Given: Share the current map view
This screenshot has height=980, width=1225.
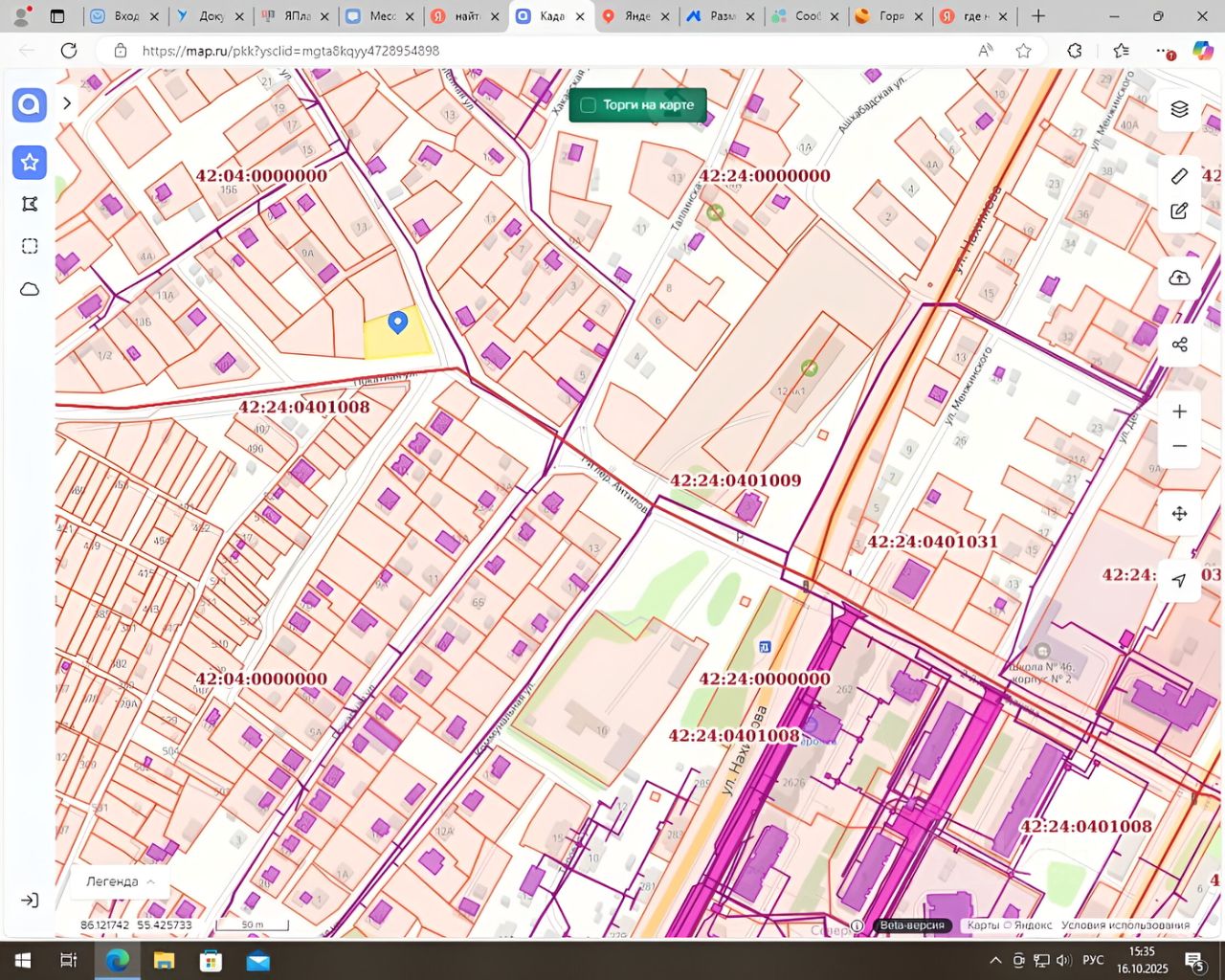Looking at the screenshot, I should click(1179, 345).
